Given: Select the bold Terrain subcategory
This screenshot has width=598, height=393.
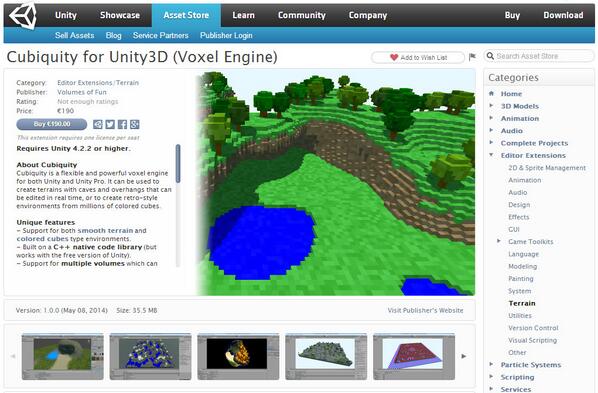Looking at the screenshot, I should tap(522, 303).
